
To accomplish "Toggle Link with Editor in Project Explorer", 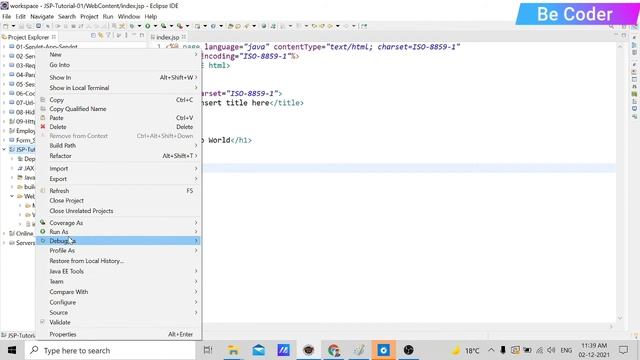I will coord(101,36).
